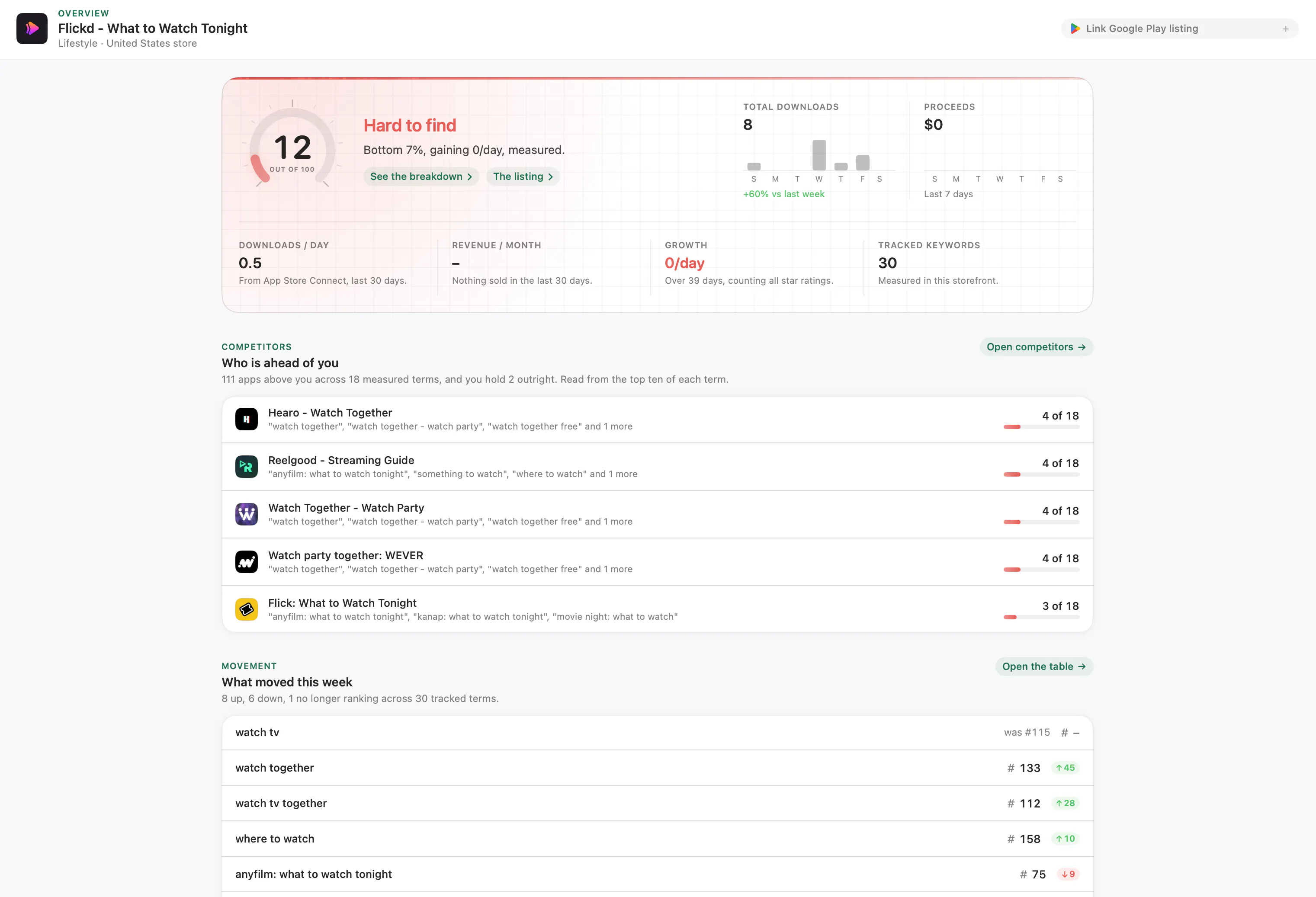The image size is (1316, 897).
Task: Click the down 9 rank change badge
Action: (1068, 875)
